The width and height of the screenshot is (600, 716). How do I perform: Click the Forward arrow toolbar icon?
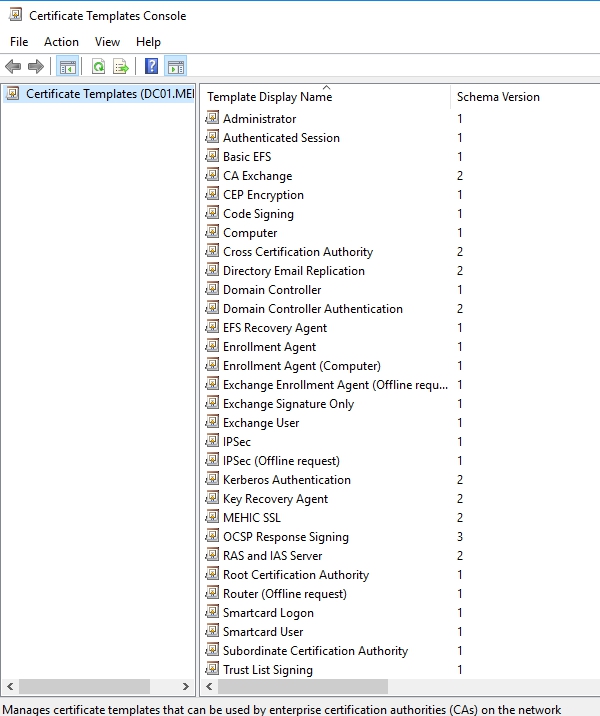tap(36, 67)
